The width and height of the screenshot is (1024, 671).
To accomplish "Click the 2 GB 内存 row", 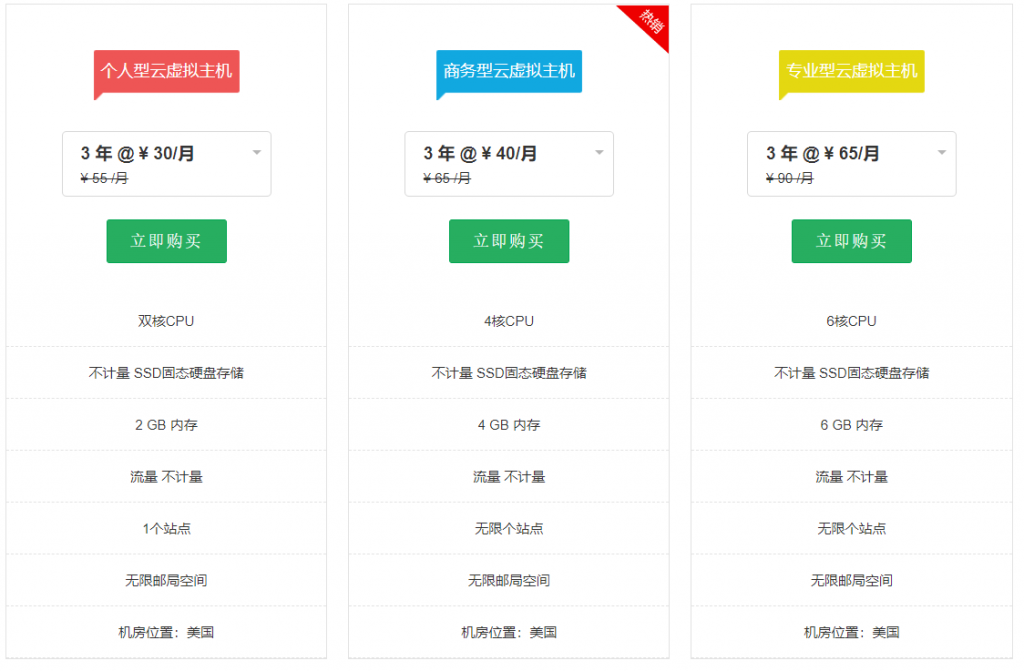I will 166,425.
